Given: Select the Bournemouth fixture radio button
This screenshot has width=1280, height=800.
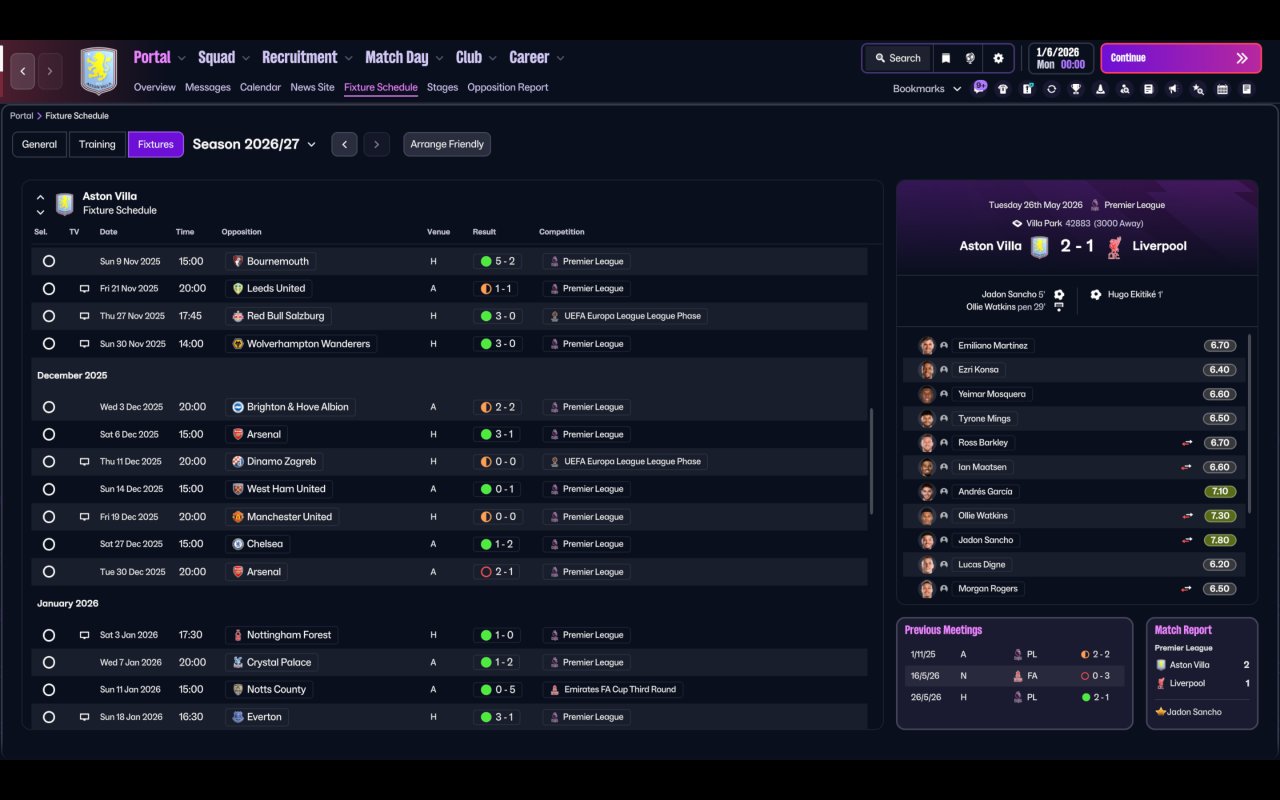Looking at the screenshot, I should [x=49, y=261].
